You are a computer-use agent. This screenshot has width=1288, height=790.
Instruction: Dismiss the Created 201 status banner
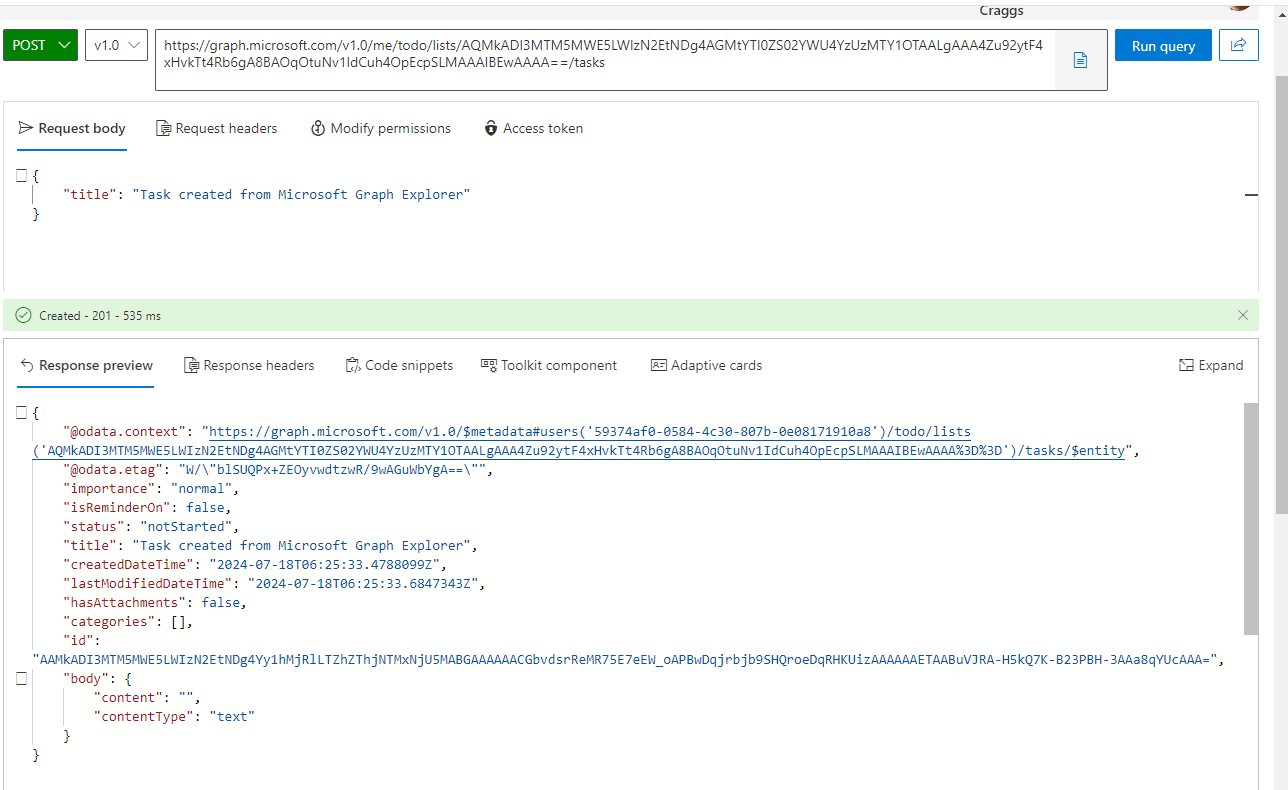click(x=1243, y=314)
